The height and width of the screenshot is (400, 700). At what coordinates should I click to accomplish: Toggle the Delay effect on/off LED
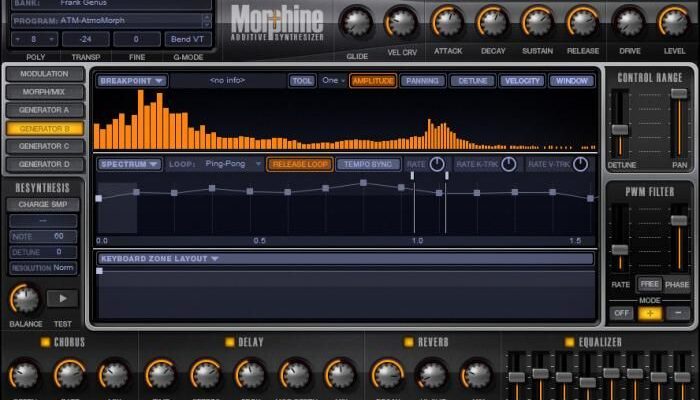228,343
